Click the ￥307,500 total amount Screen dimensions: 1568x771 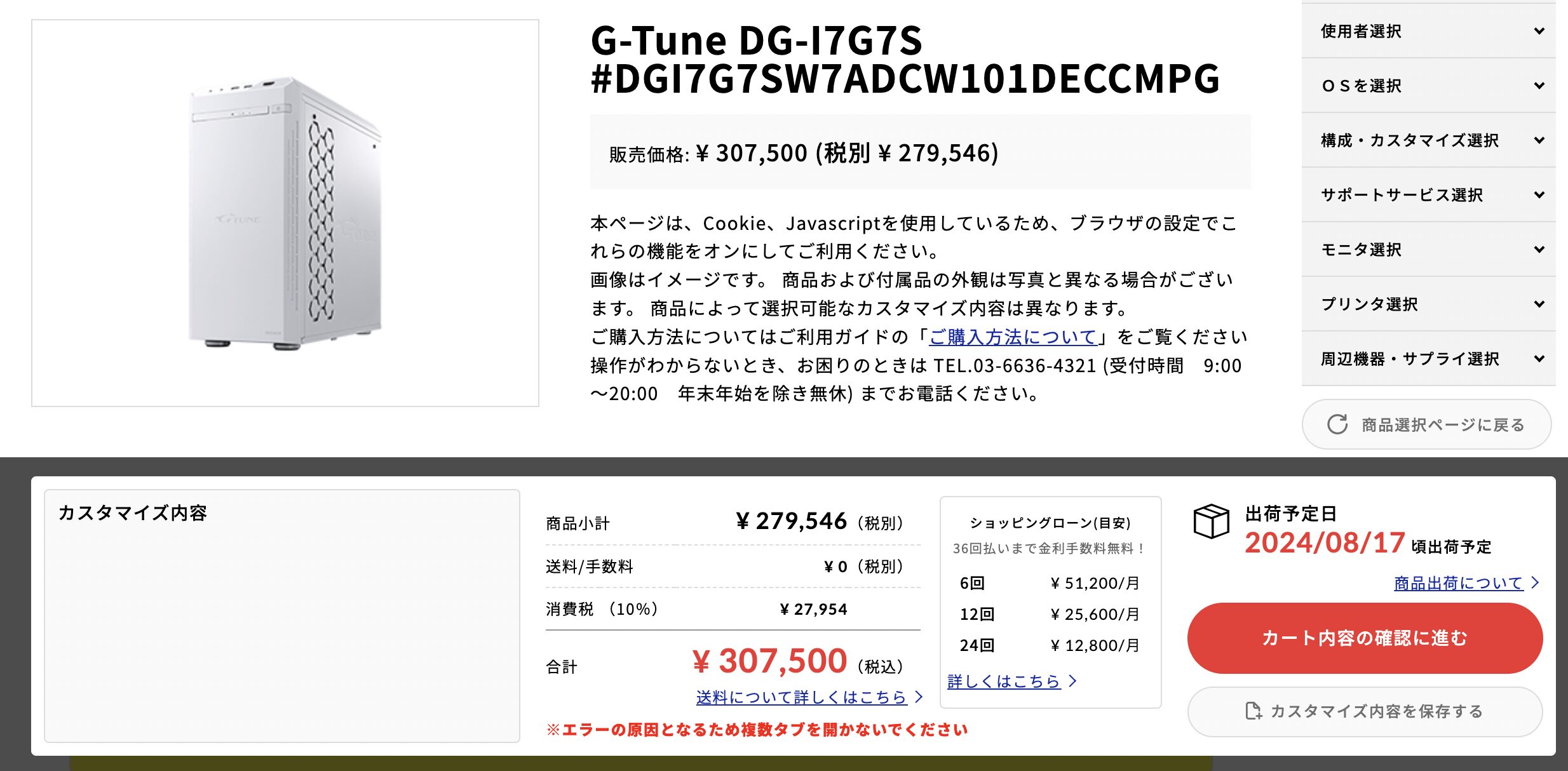tap(769, 661)
